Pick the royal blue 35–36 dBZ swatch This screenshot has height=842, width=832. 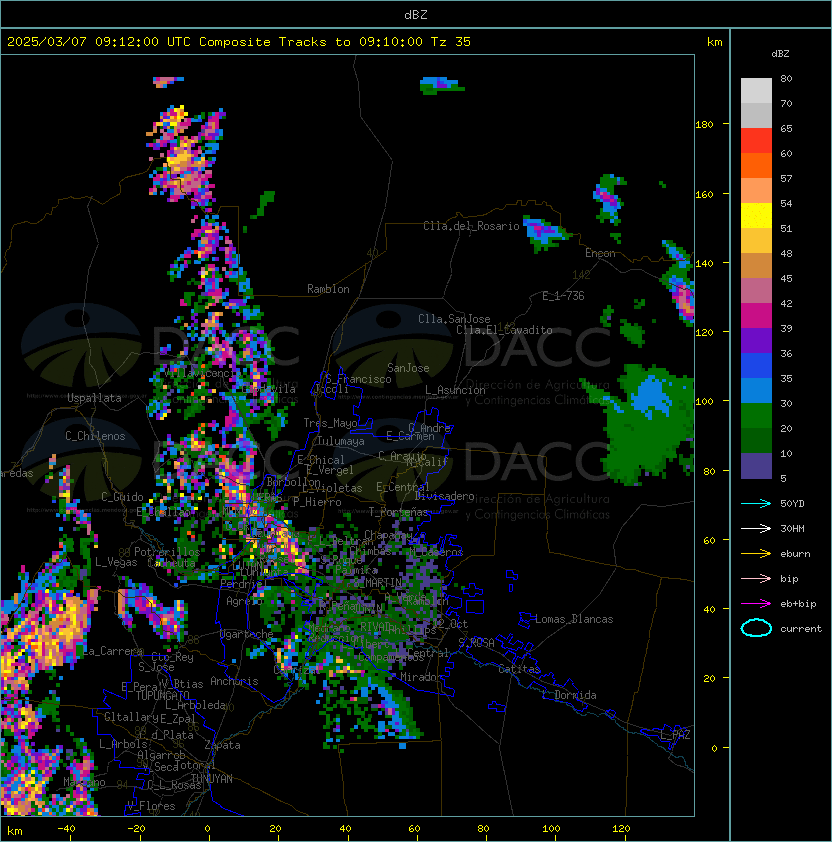point(756,366)
